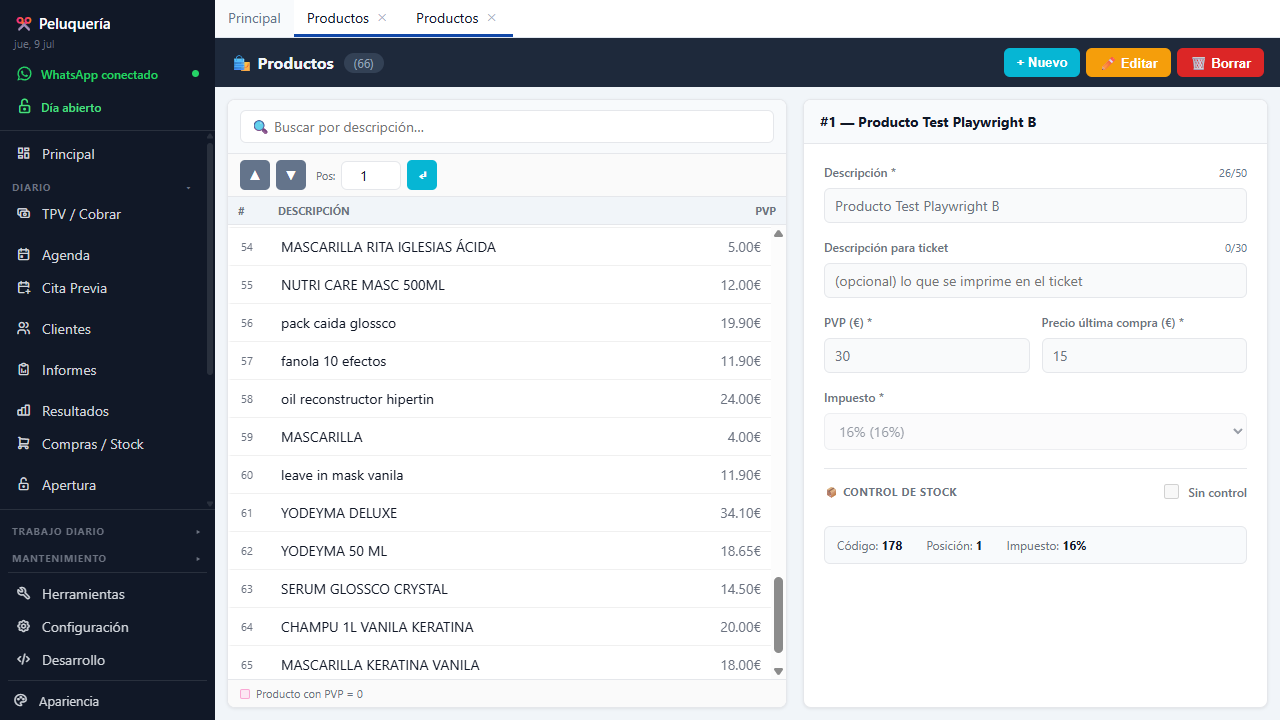
Task: Click the Apariencia palette icon
Action: point(21,701)
